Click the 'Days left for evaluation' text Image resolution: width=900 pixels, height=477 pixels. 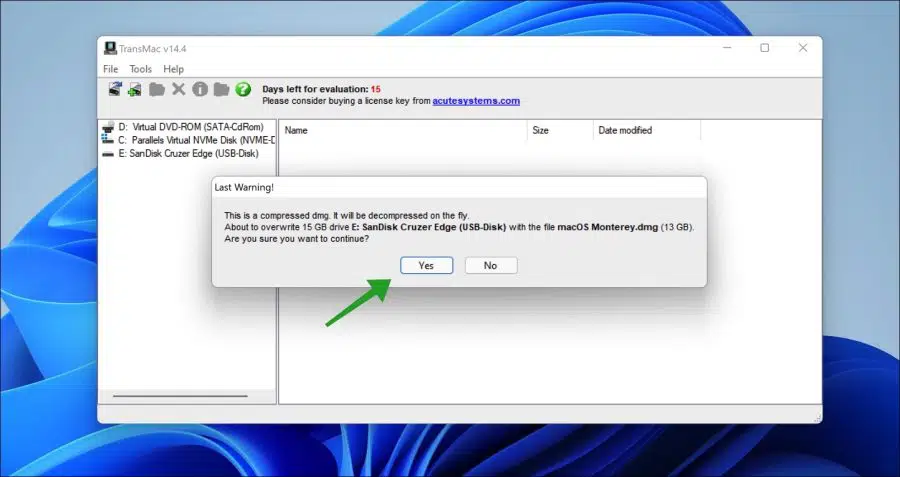pos(315,89)
